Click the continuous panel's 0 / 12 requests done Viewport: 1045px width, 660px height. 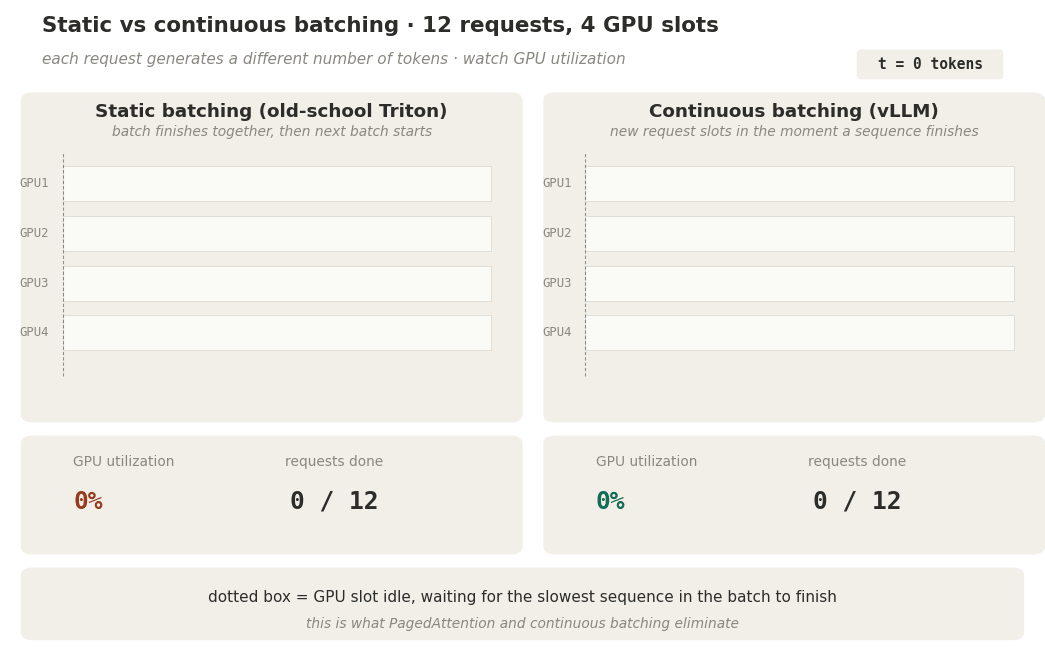[x=856, y=502]
